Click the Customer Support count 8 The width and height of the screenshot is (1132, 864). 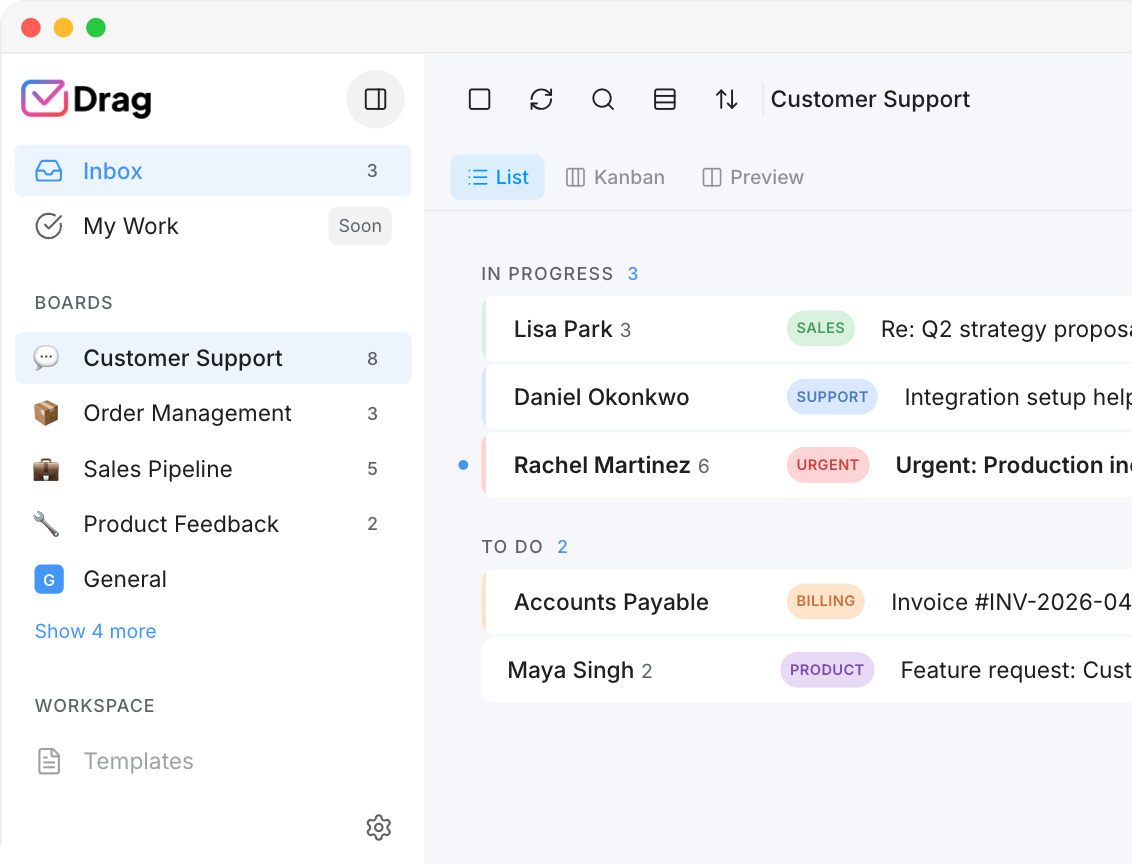pos(373,359)
